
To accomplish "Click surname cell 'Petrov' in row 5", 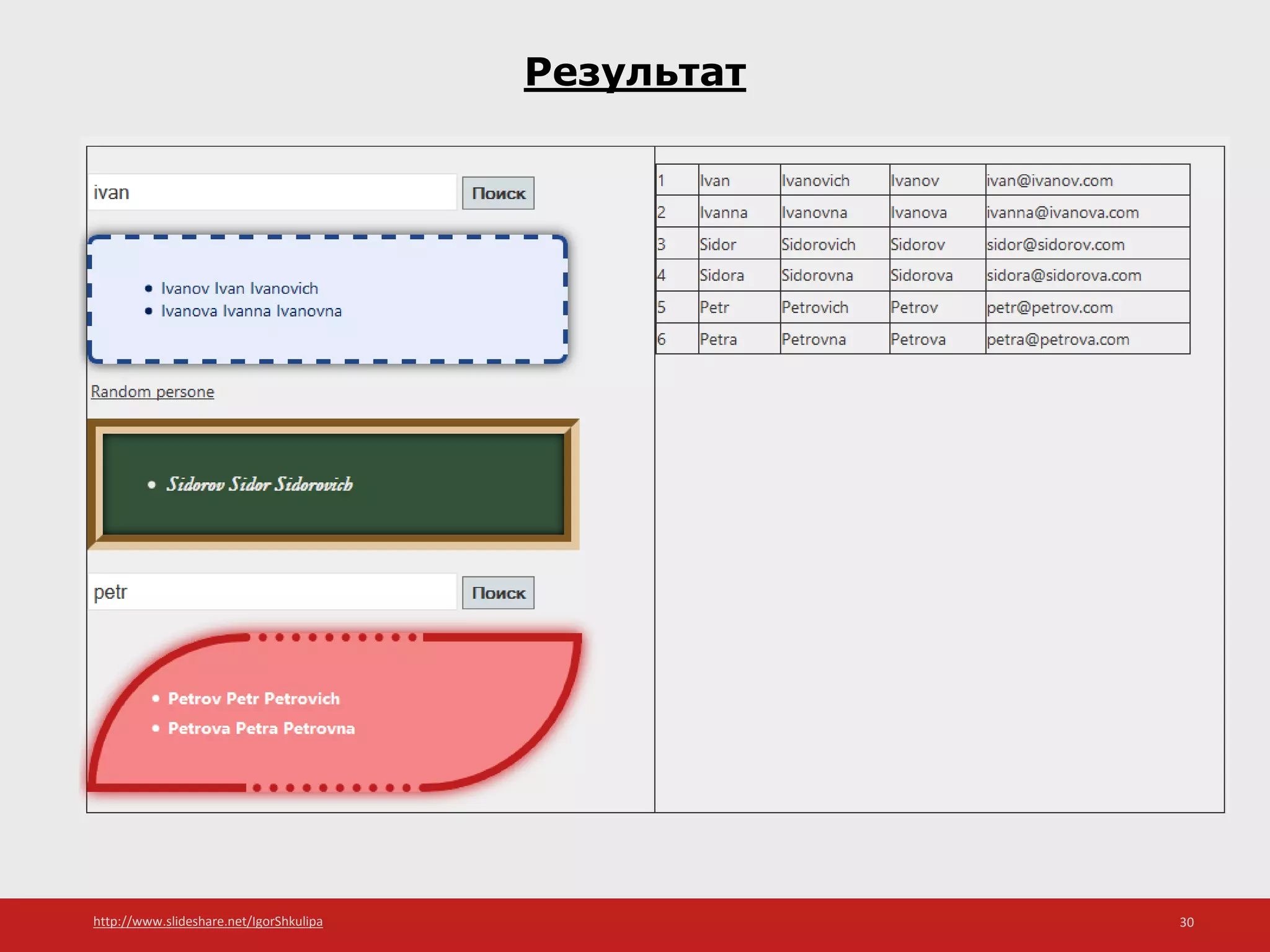I will coord(938,307).
